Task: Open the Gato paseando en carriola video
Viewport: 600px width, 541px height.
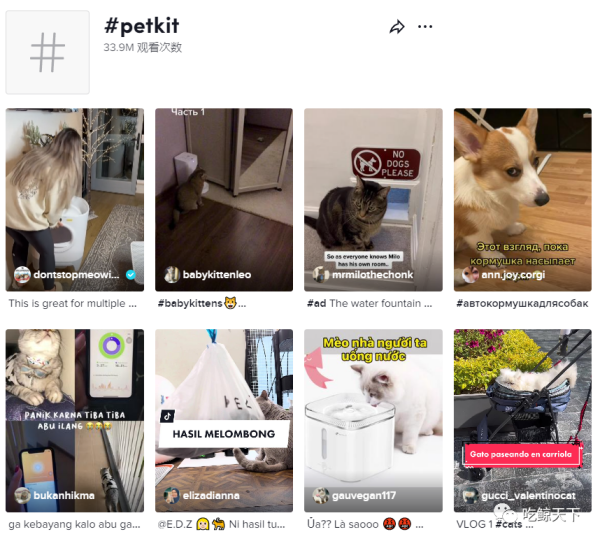Action: [x=523, y=420]
